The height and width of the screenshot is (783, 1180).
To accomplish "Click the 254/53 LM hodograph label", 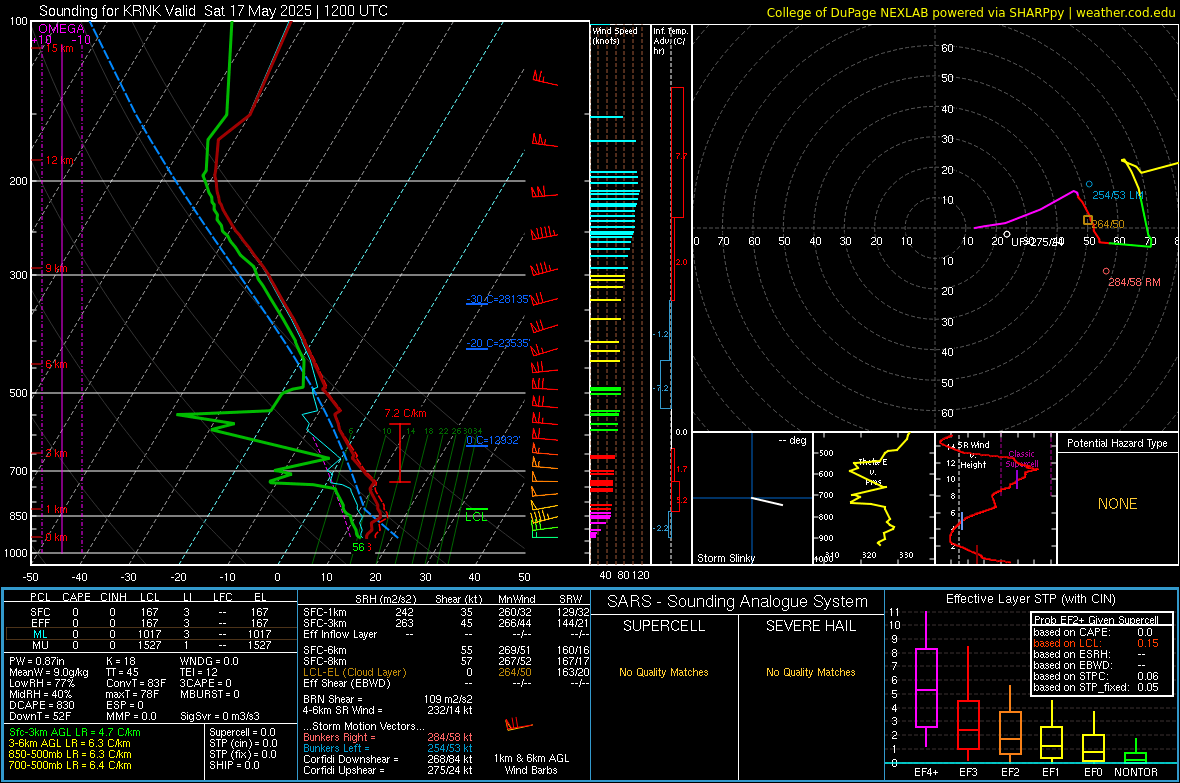I will (x=1118, y=195).
